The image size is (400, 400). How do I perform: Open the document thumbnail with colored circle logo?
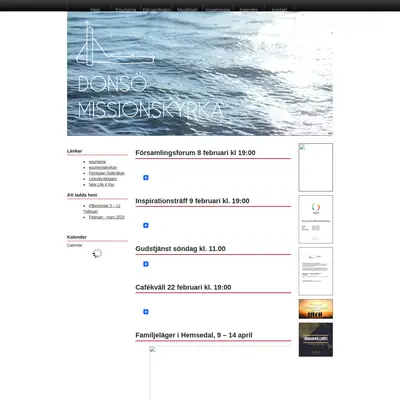tap(316, 220)
